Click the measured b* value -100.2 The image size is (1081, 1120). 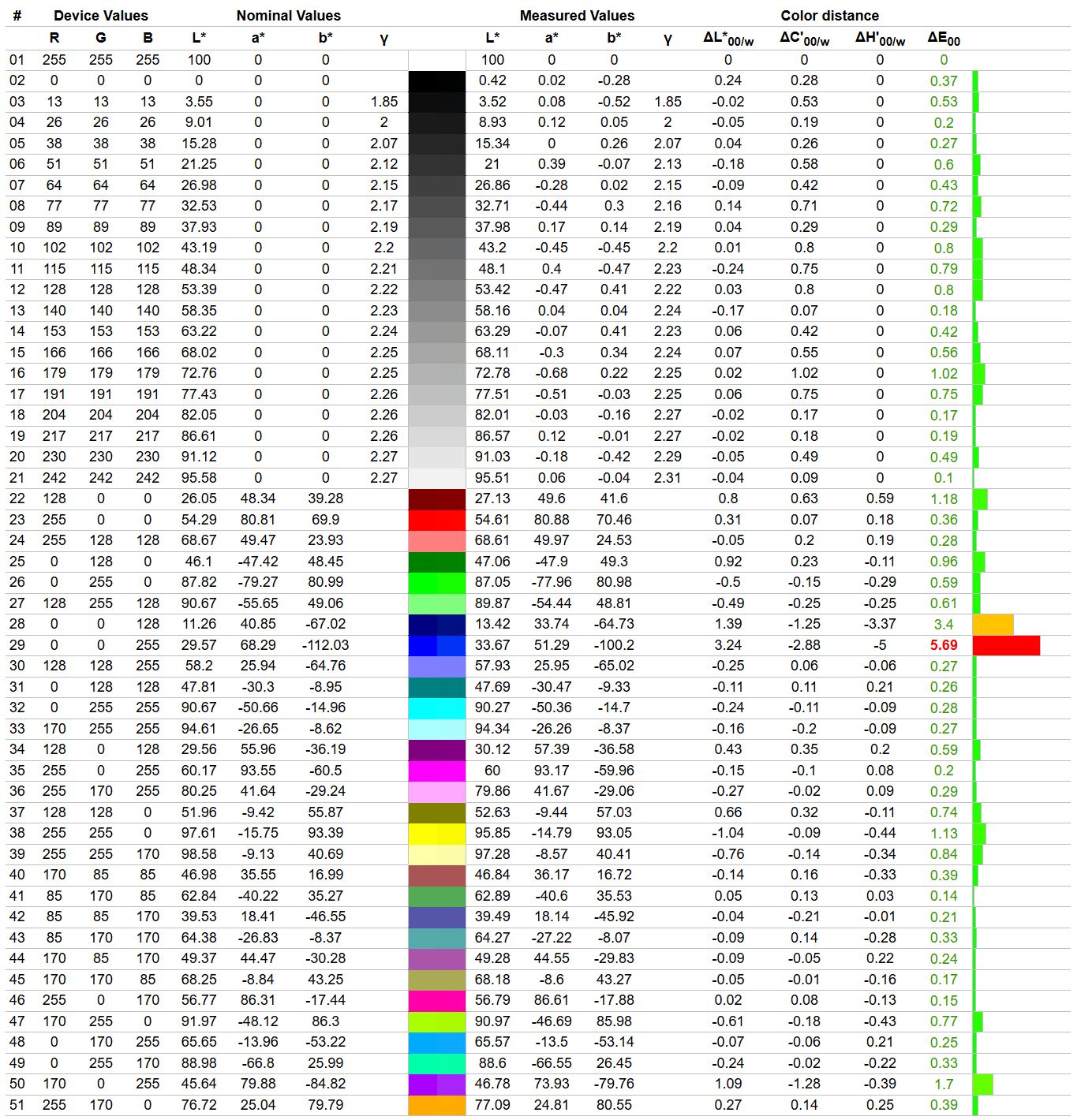click(614, 645)
